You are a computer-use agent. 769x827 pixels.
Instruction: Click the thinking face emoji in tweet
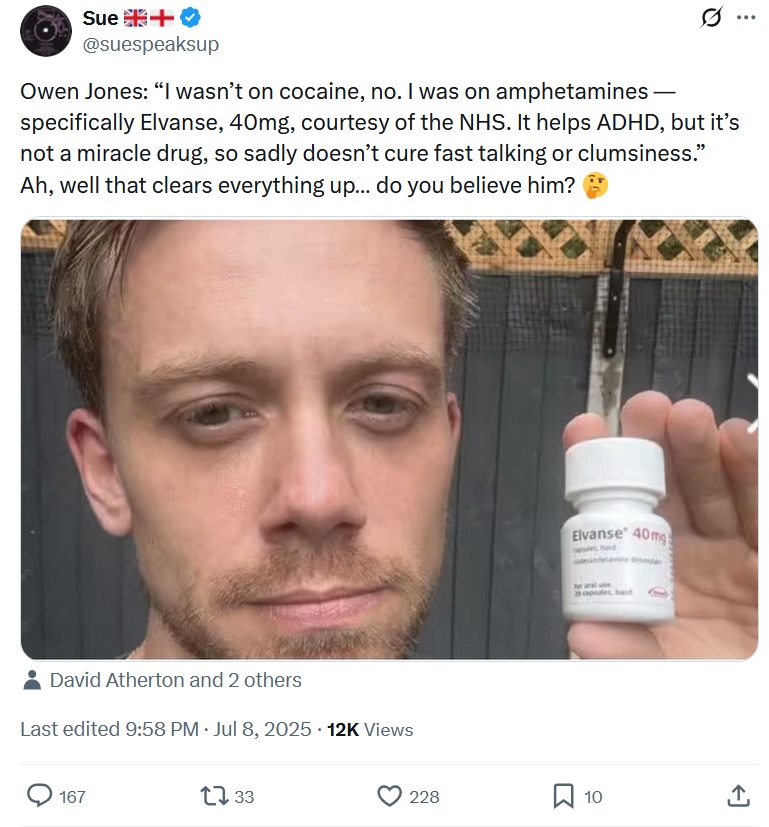point(595,186)
